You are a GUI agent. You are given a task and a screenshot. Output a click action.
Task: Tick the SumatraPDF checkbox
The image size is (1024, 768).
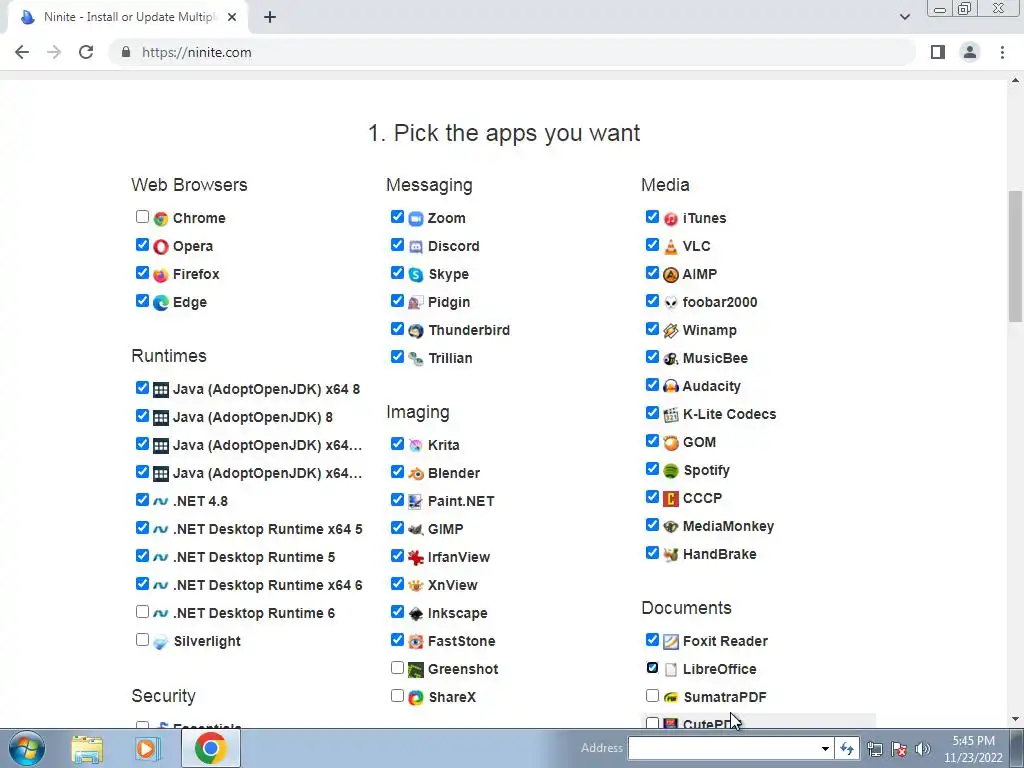pos(652,696)
